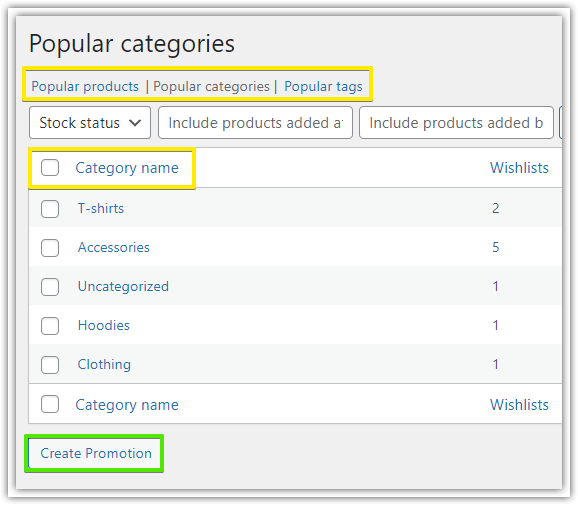
Task: Open the Popular products tab
Action: click(85, 87)
